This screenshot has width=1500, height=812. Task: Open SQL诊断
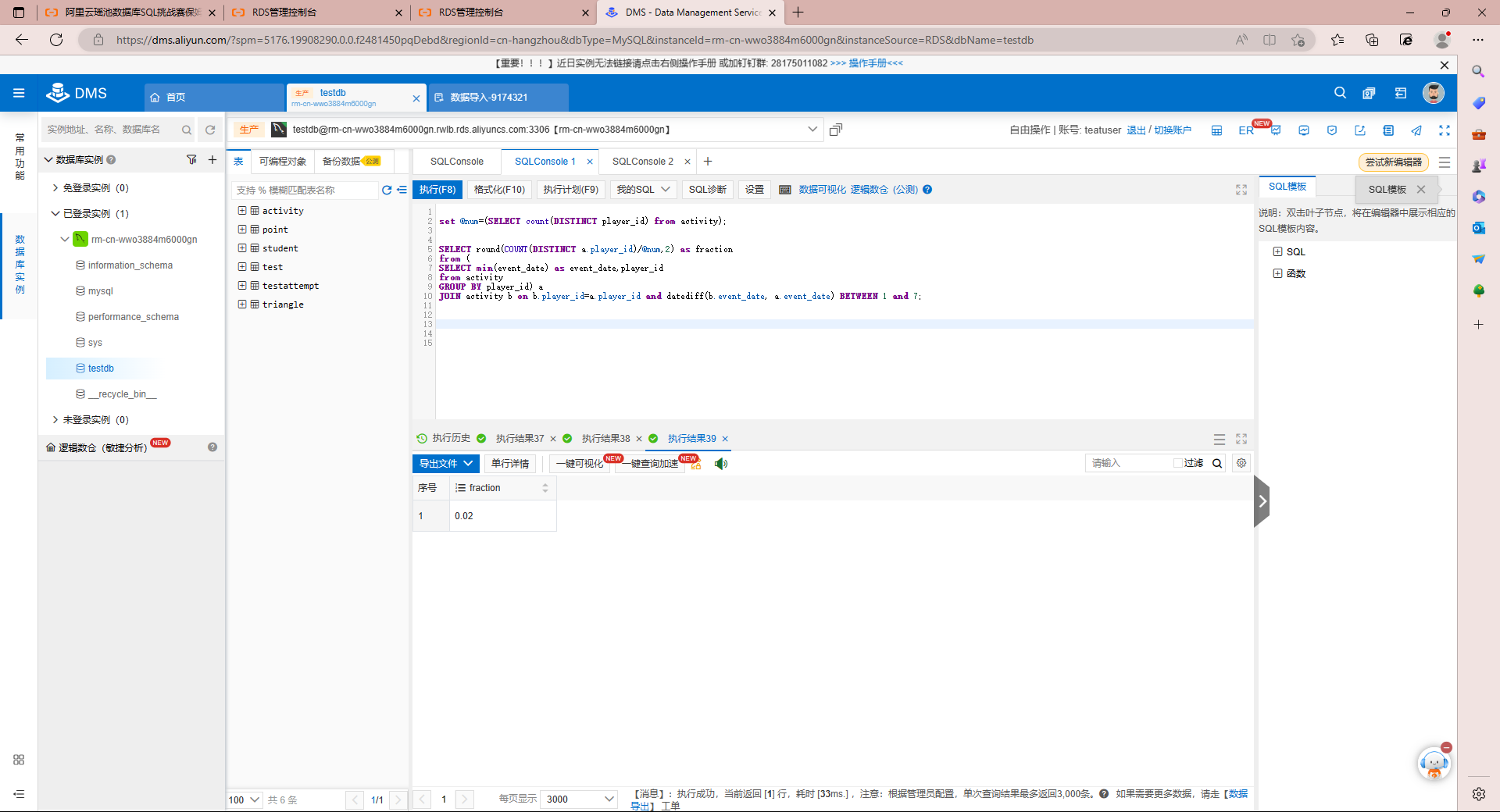(x=708, y=190)
